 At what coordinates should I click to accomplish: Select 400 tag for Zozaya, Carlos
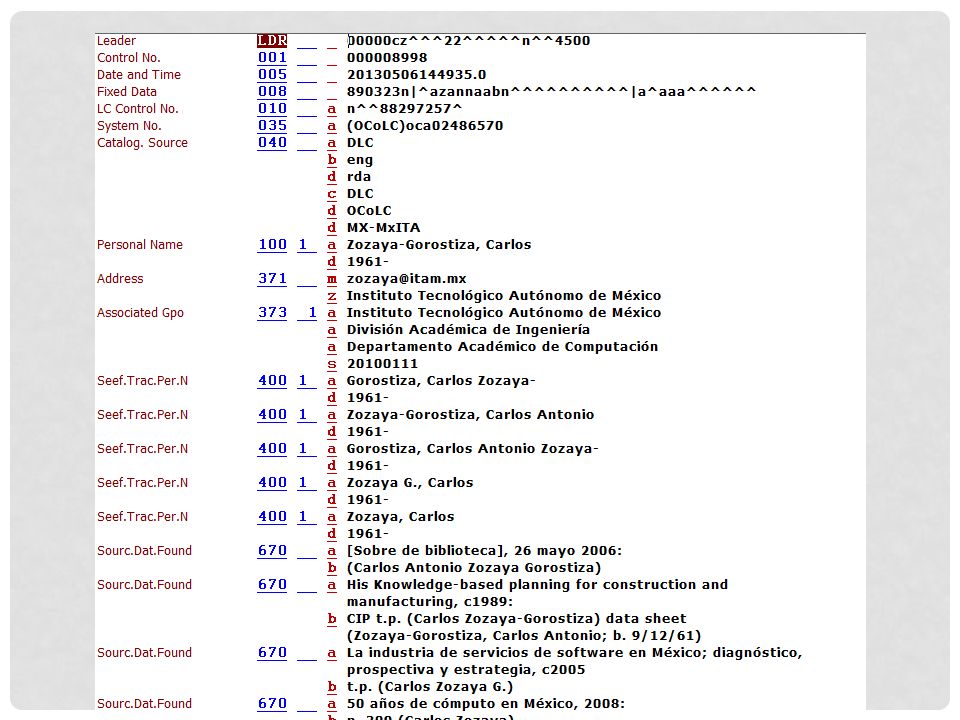tap(272, 517)
